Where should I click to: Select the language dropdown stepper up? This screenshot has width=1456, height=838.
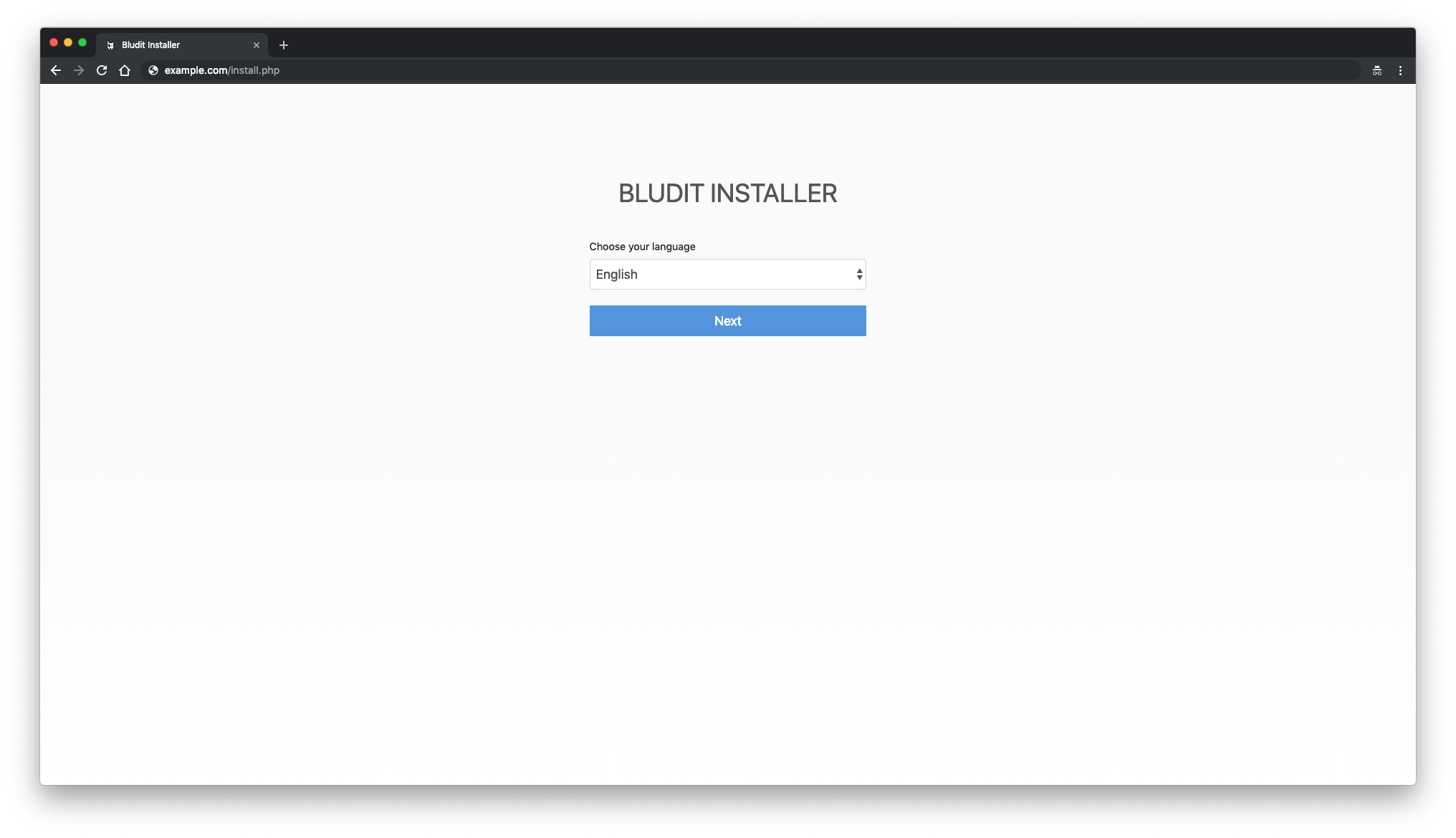859,271
